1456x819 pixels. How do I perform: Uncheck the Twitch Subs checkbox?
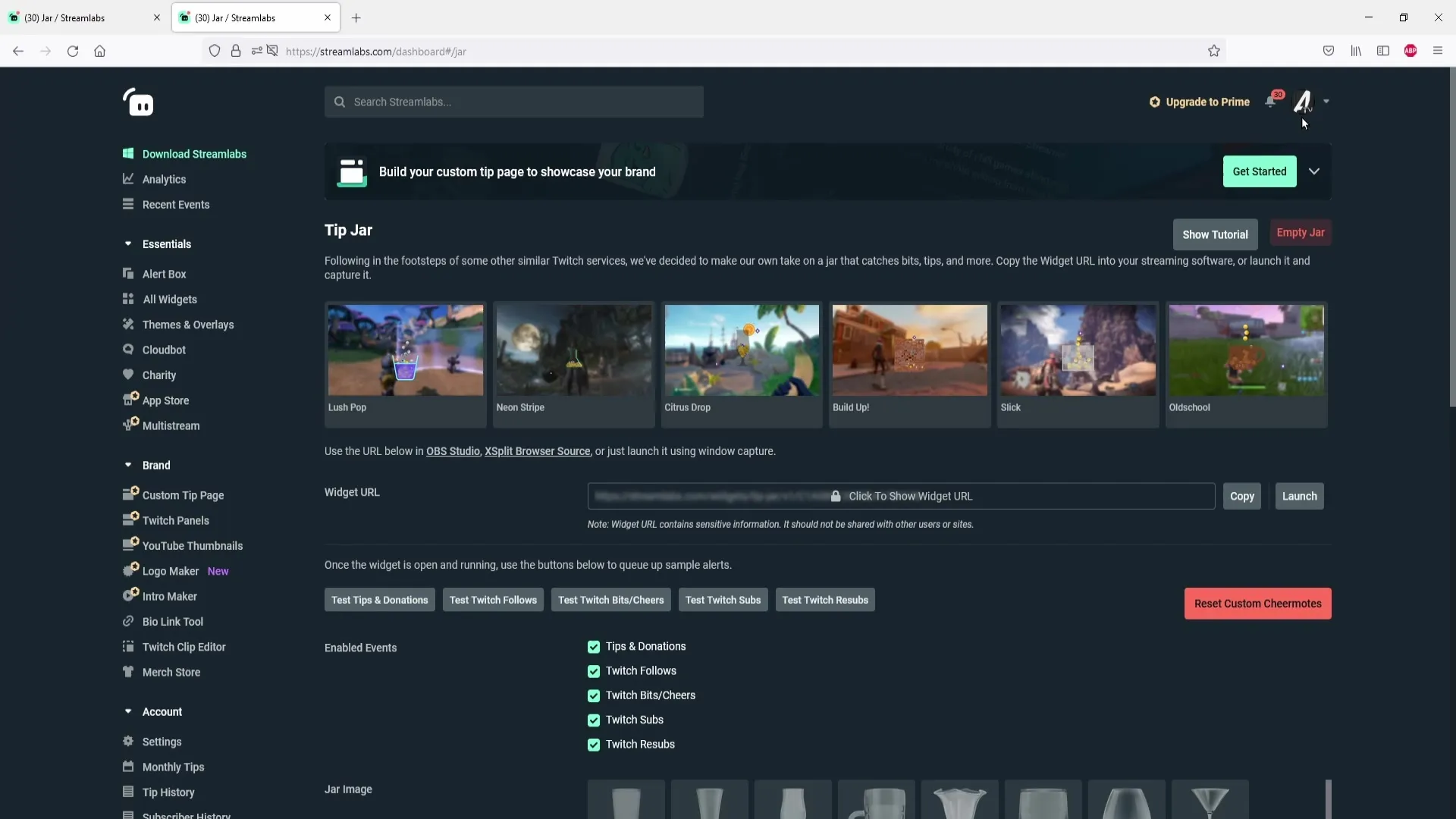(x=594, y=720)
